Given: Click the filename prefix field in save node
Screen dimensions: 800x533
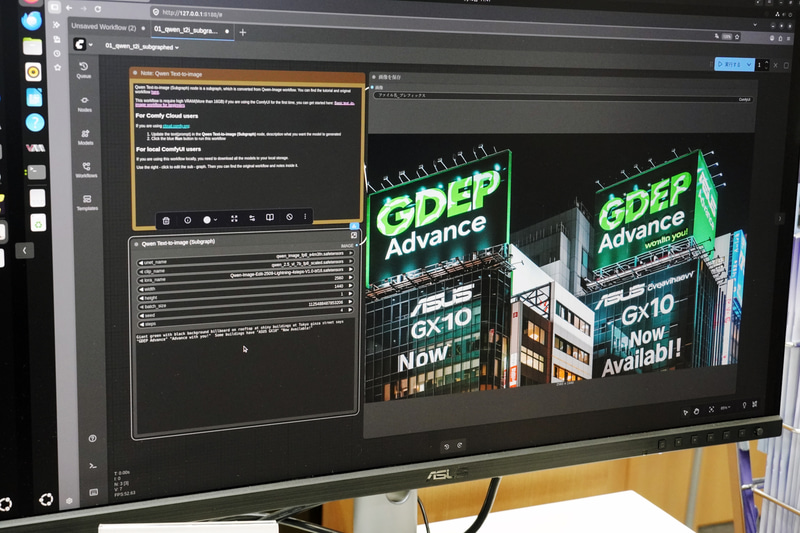Looking at the screenshot, I should pyautogui.click(x=564, y=97).
